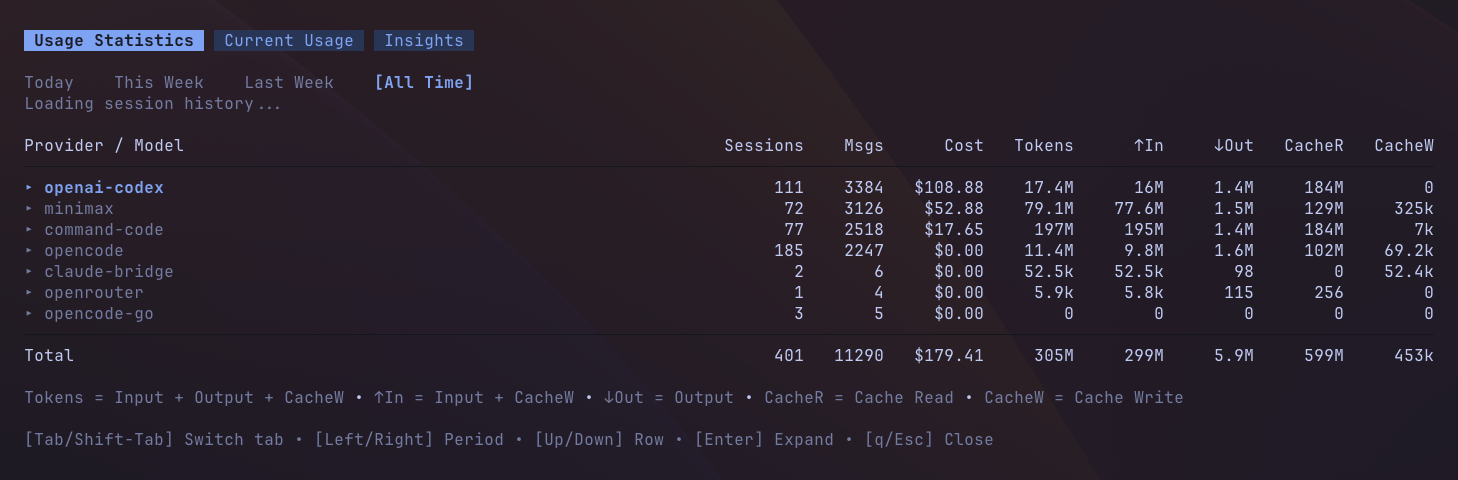Click the [Up/Down] Row hint
This screenshot has width=1458, height=480.
click(599, 440)
